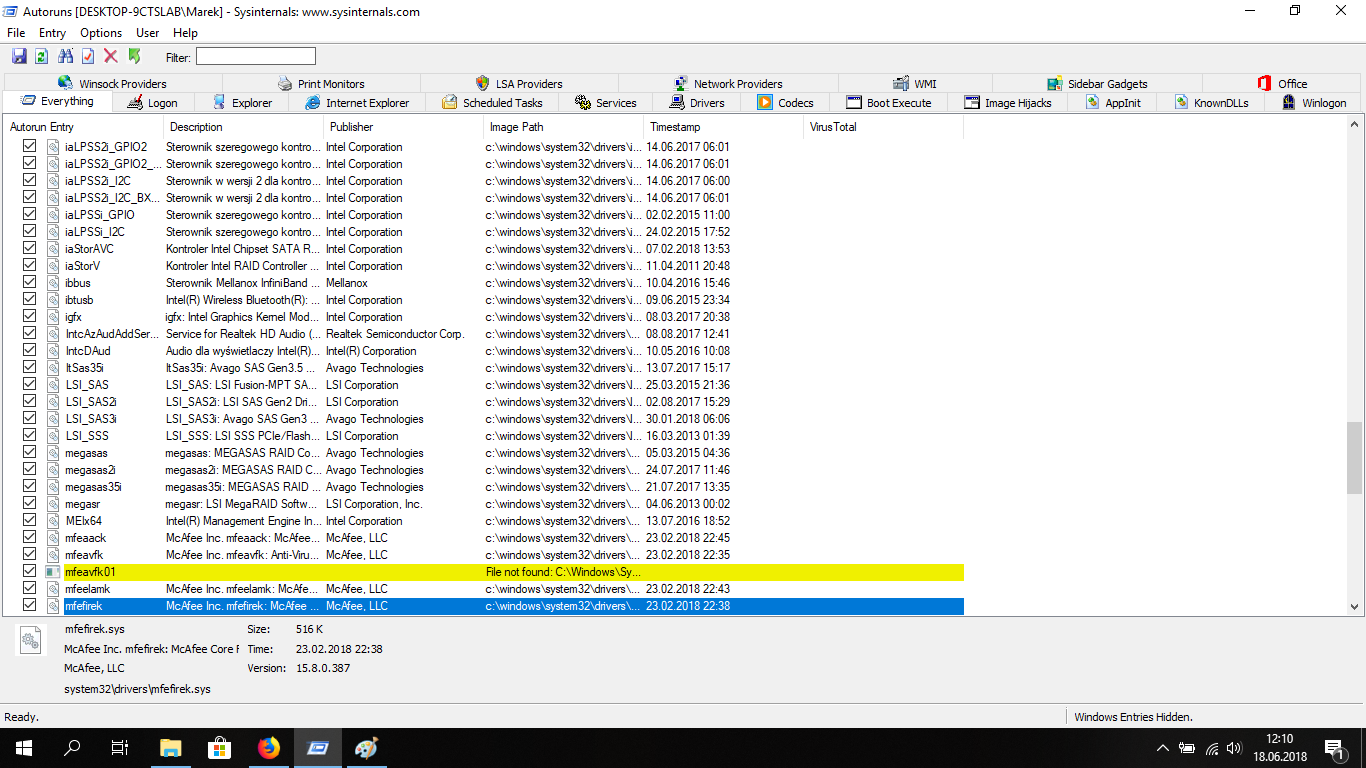Viewport: 1366px width, 768px height.
Task: Open the Action Center notifications icon
Action: tap(1334, 748)
